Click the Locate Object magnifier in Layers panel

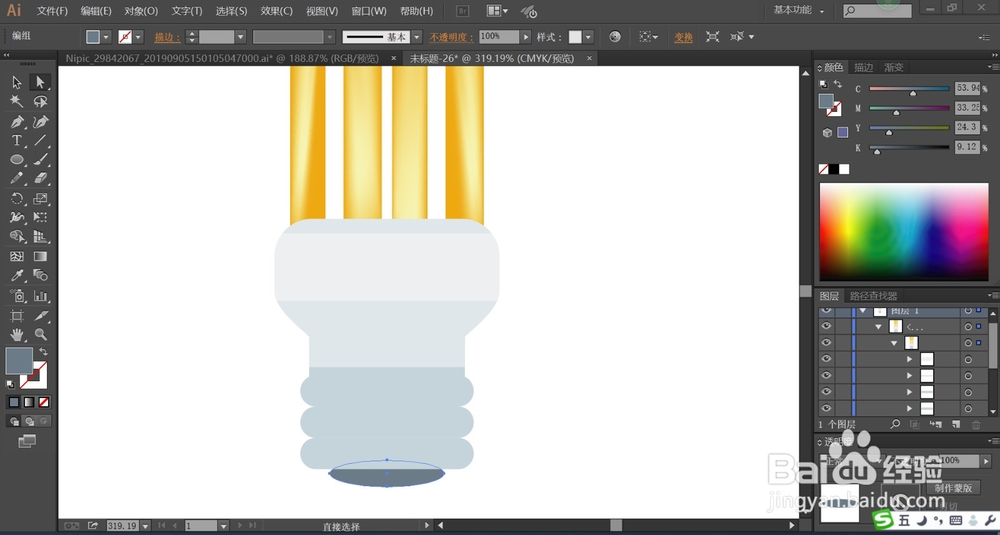tap(895, 424)
